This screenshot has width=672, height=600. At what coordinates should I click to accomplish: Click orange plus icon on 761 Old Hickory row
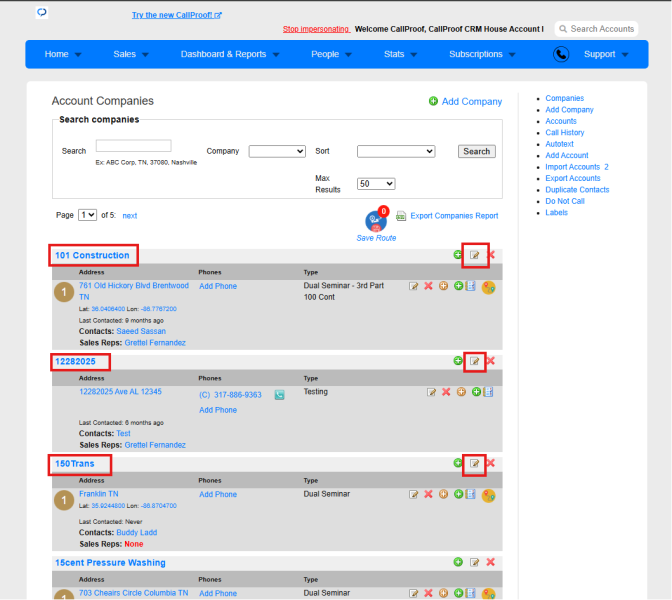coord(443,286)
